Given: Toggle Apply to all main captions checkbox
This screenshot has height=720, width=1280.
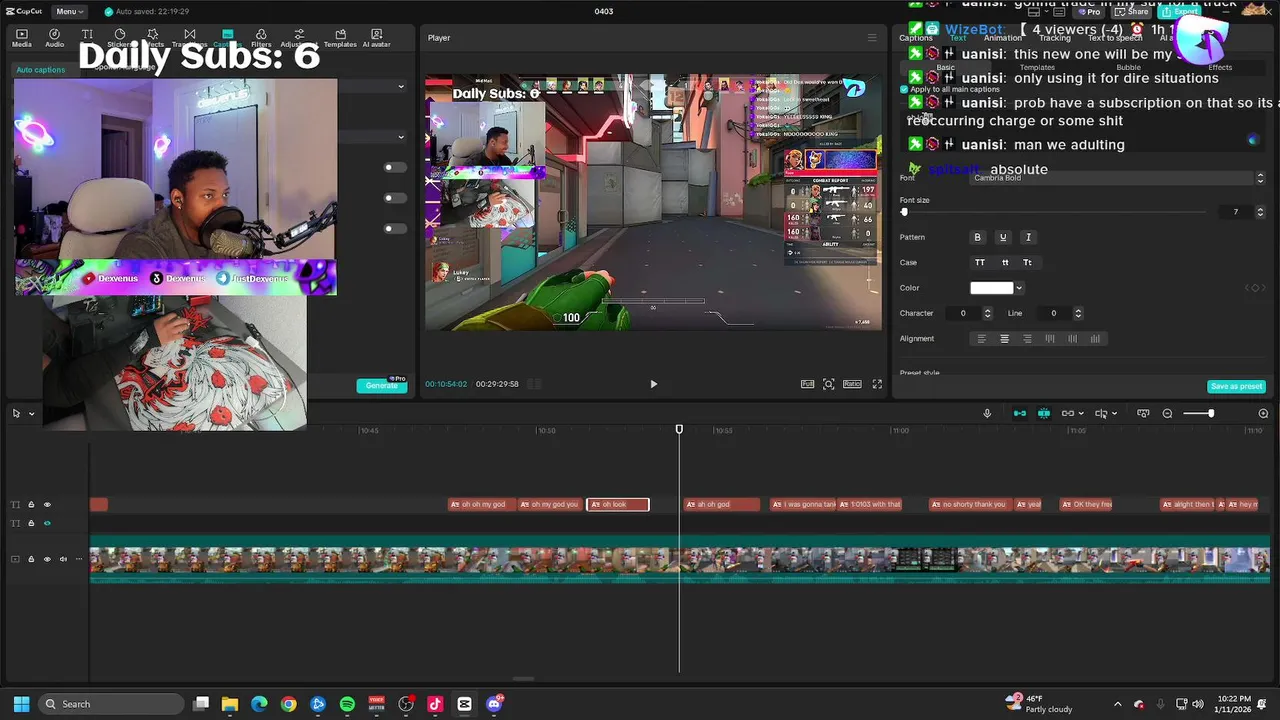Looking at the screenshot, I should point(904,89).
